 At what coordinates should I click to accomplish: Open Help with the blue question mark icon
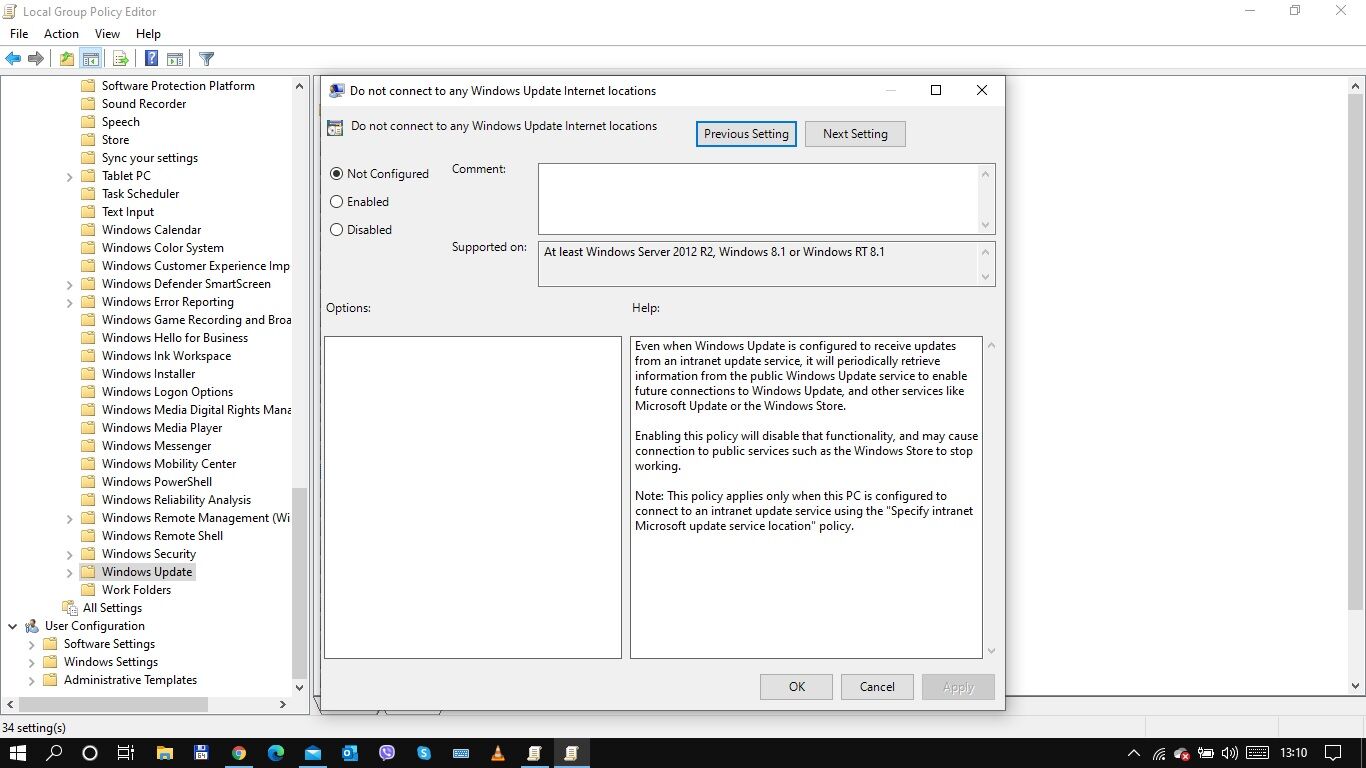[x=151, y=59]
